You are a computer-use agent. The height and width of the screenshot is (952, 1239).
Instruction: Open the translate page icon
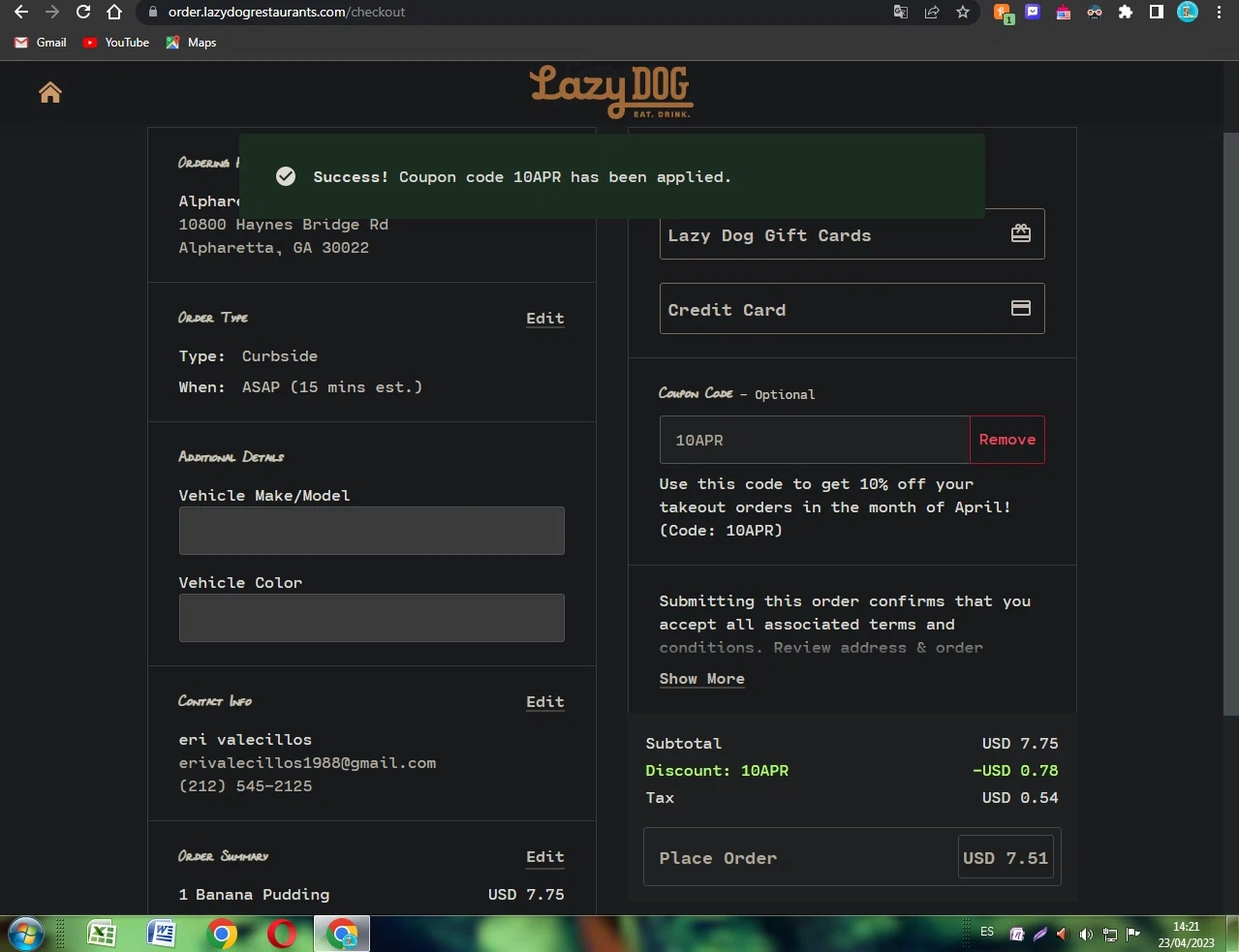coord(901,13)
